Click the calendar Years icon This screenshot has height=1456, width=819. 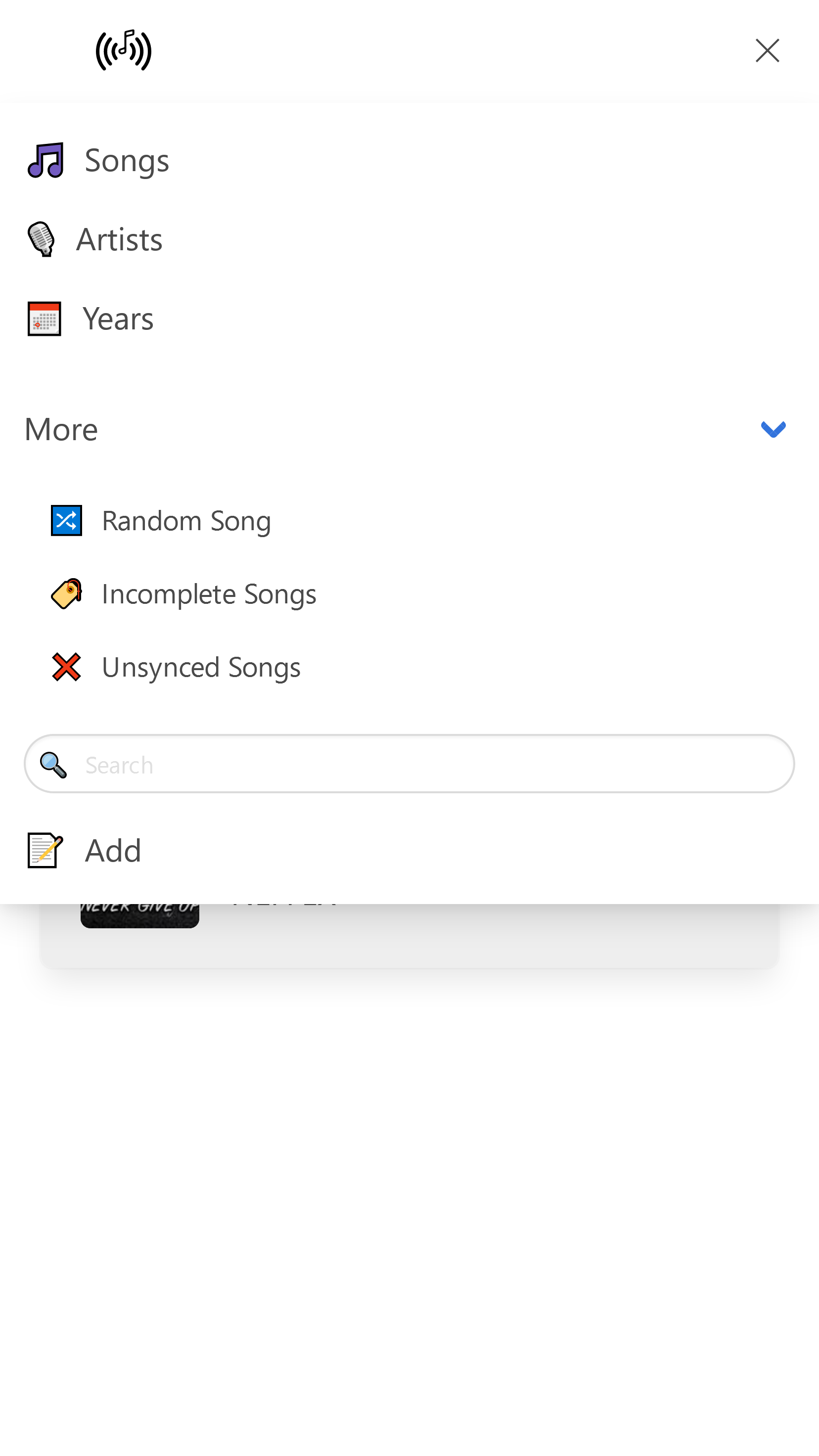(45, 319)
